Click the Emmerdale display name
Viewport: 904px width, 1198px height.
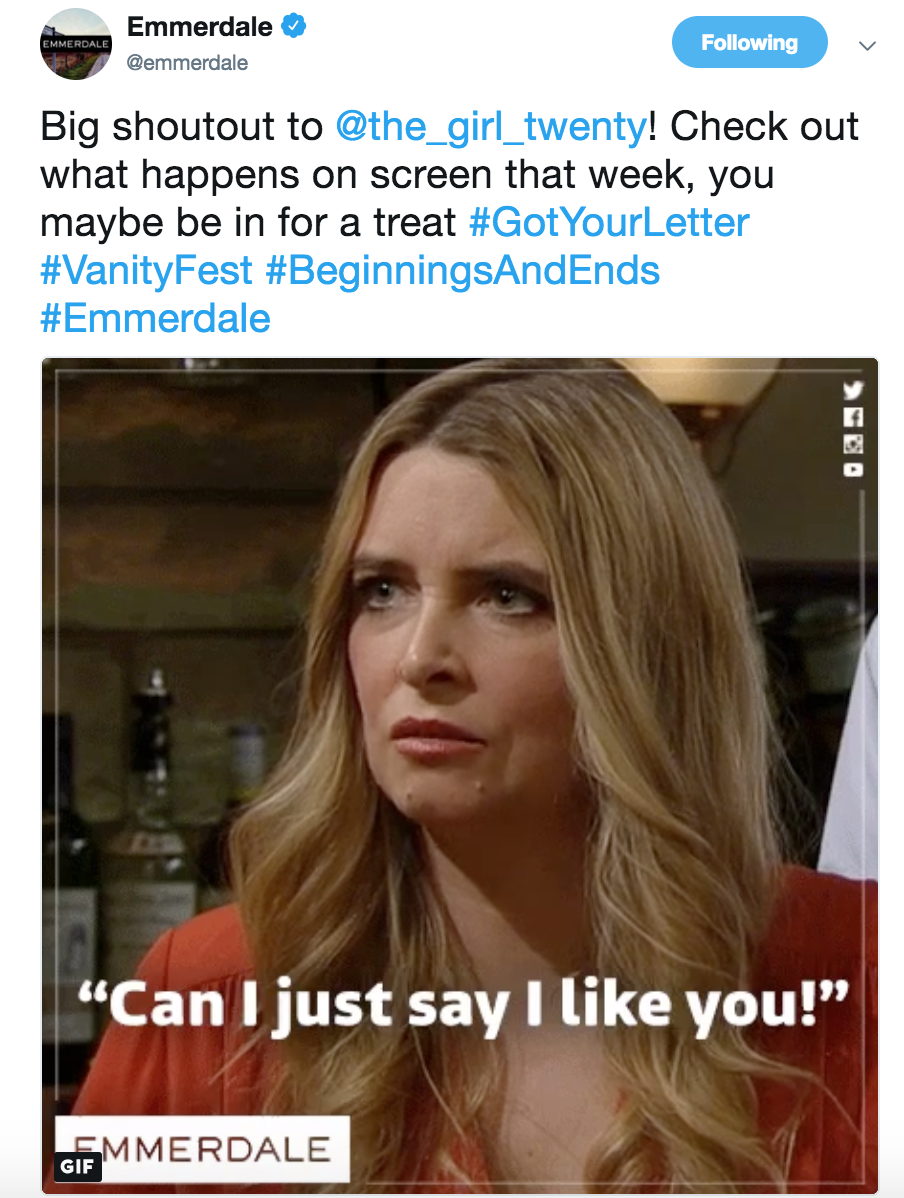click(x=199, y=27)
